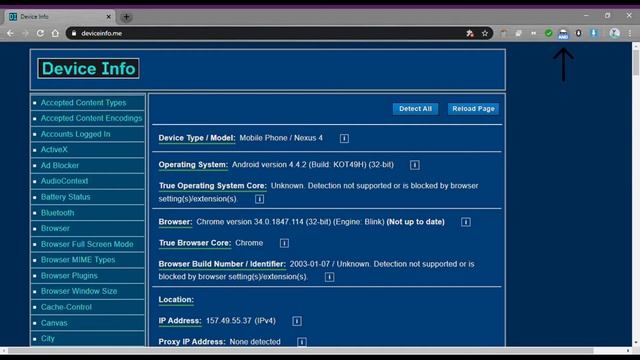Click the Operating System label
The image size is (640, 360).
point(193,164)
